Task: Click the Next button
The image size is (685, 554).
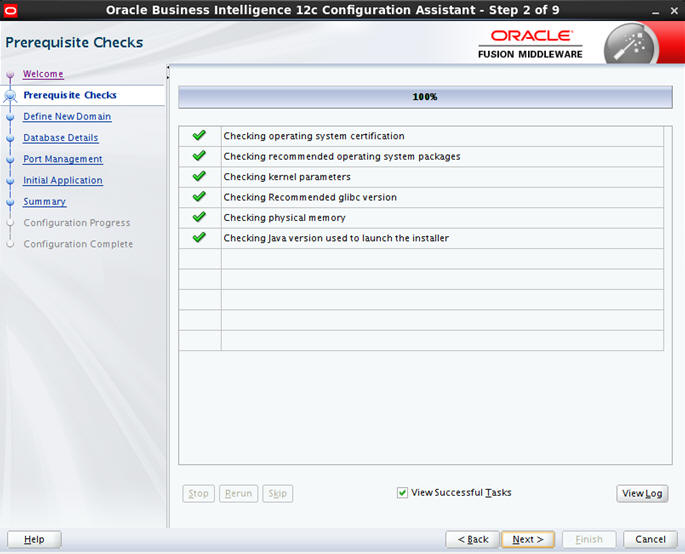Action: coord(528,539)
